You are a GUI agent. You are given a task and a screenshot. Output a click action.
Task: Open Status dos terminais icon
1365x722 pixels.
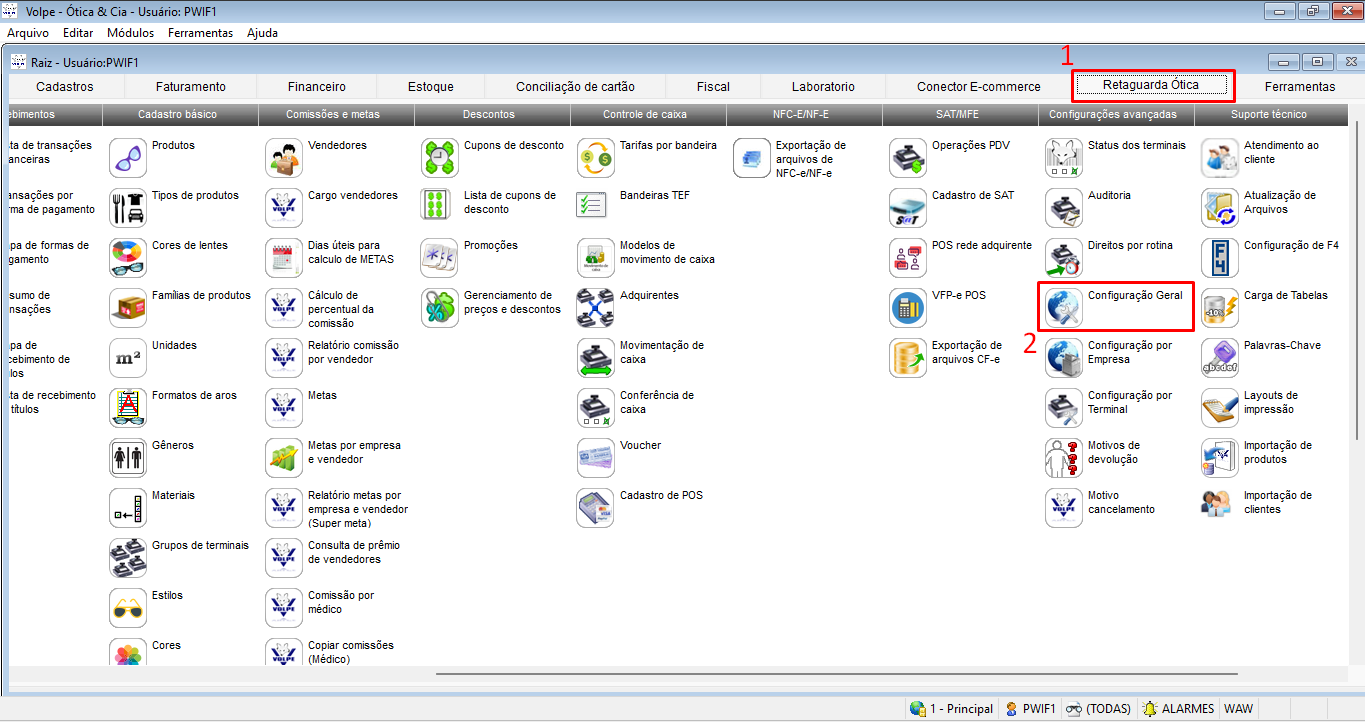pos(1064,158)
